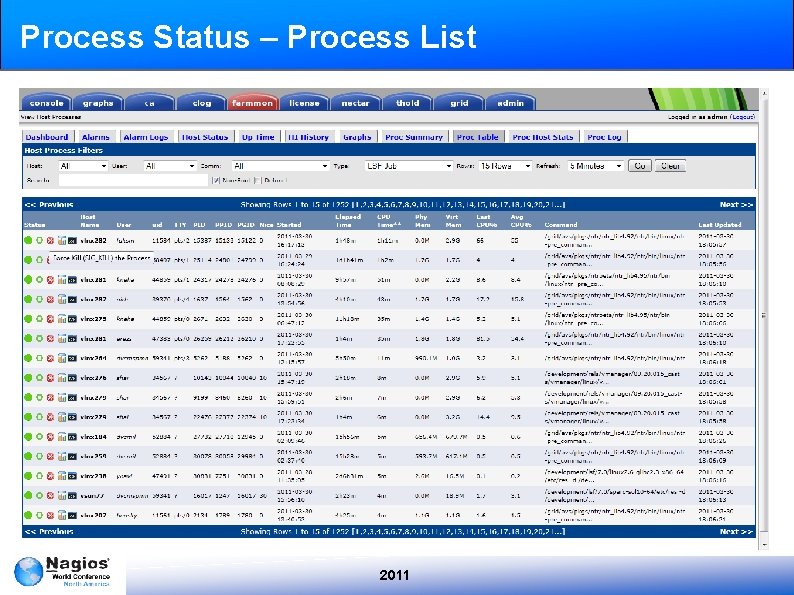
Task: Click green signal icon in vlnx238 row
Action: pyautogui.click(x=39, y=476)
